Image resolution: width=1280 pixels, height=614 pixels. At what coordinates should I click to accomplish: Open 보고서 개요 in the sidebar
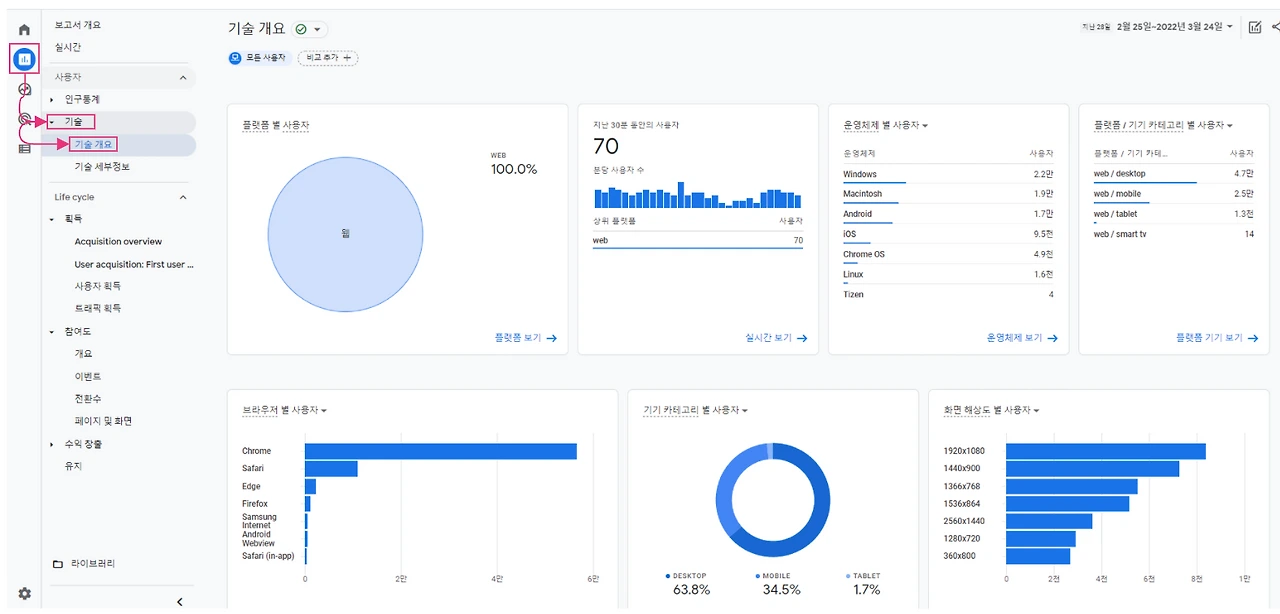pos(77,25)
